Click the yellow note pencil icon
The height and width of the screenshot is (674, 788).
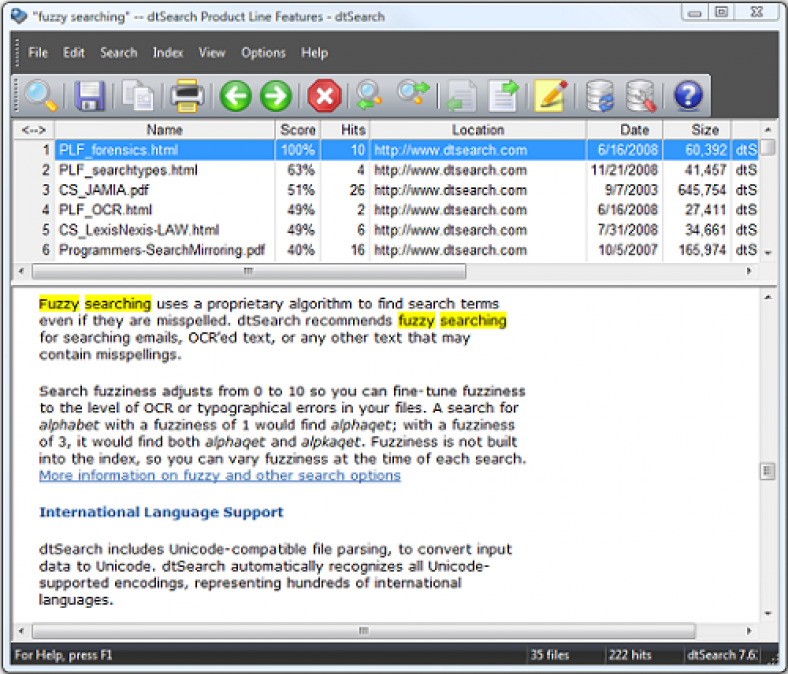551,95
